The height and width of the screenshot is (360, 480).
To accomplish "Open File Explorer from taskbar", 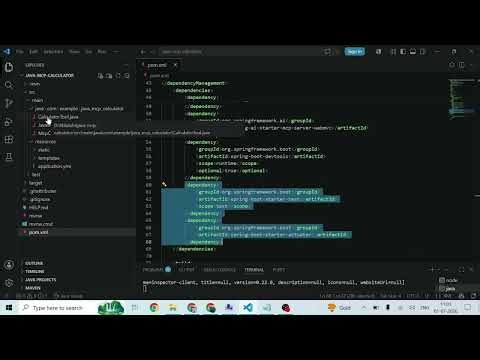I will [173, 307].
